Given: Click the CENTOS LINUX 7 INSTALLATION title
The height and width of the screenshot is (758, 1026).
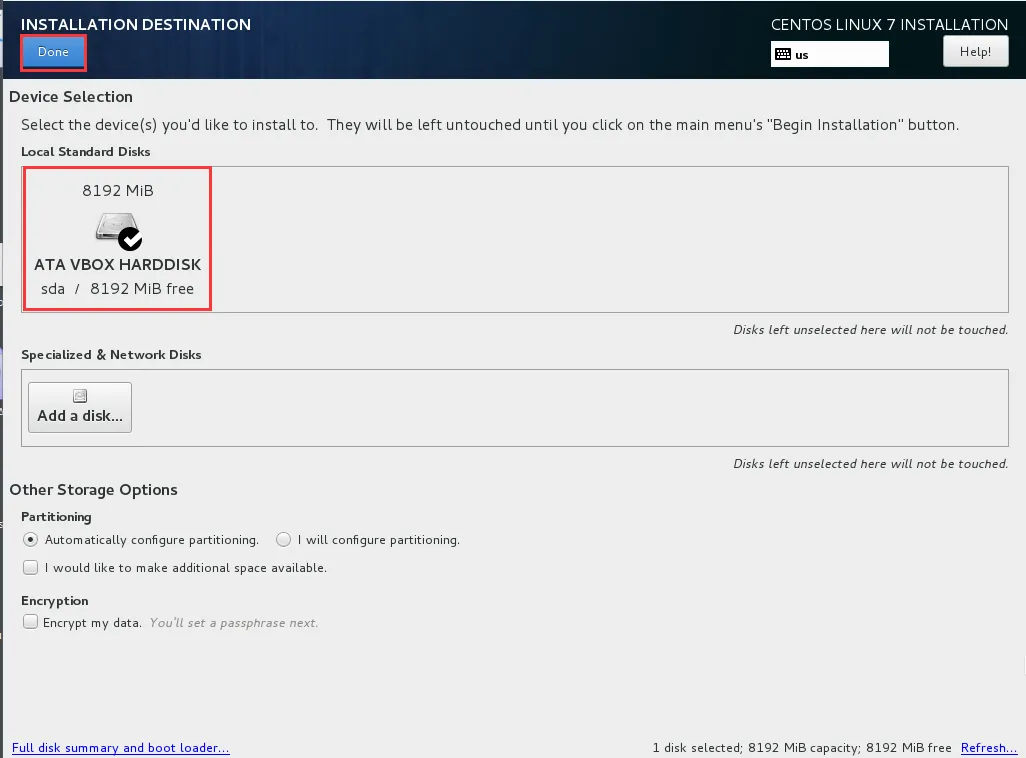Looking at the screenshot, I should [x=889, y=24].
